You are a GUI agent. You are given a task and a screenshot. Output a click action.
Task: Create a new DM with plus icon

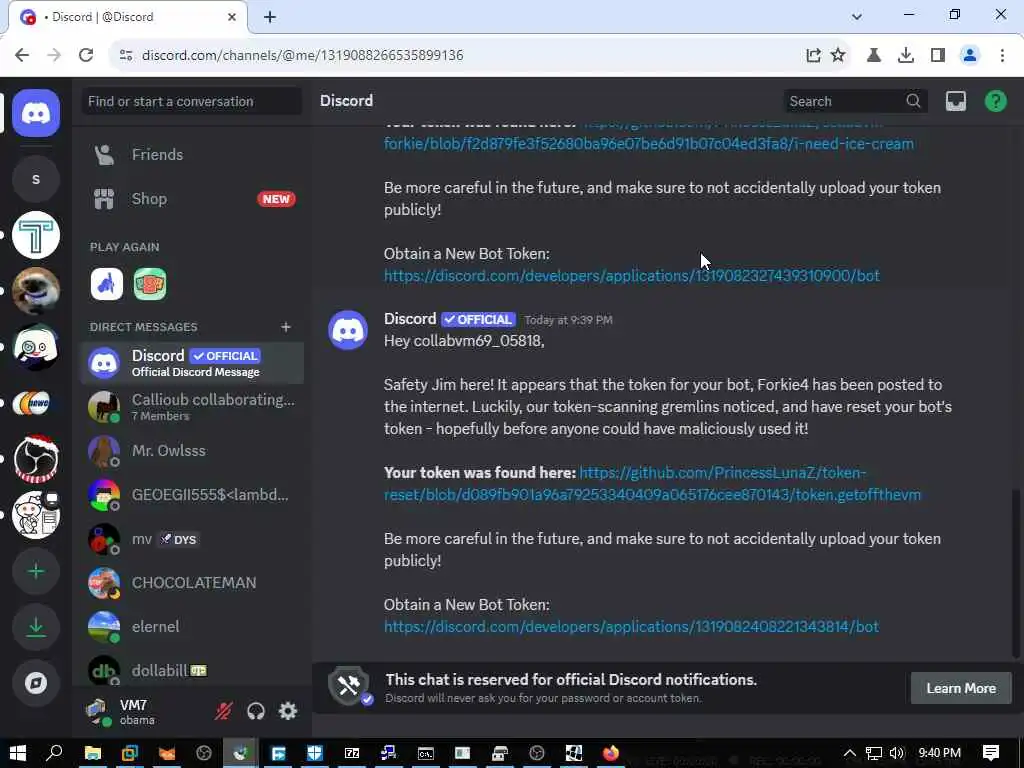(285, 327)
